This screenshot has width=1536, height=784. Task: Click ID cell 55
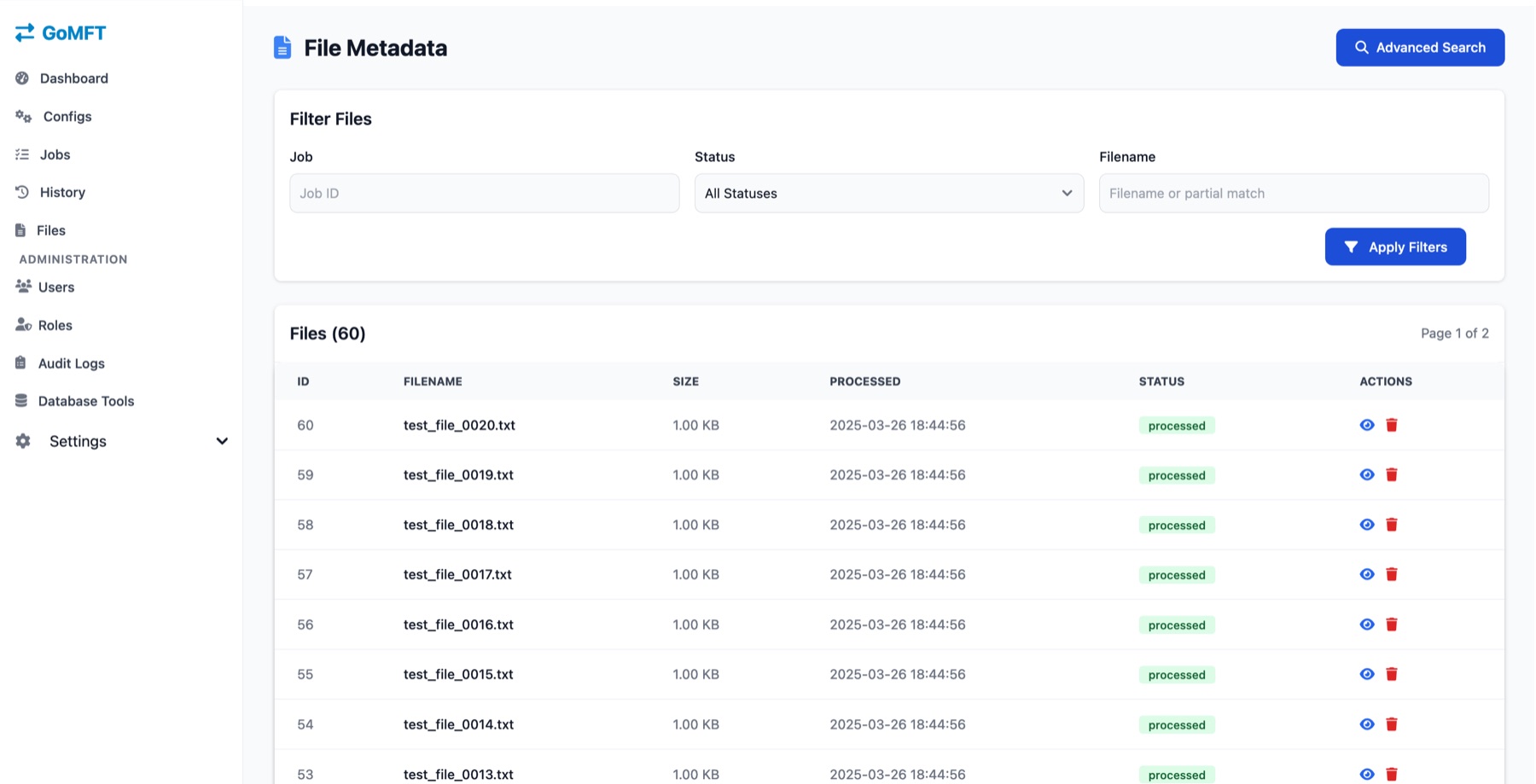(x=305, y=674)
